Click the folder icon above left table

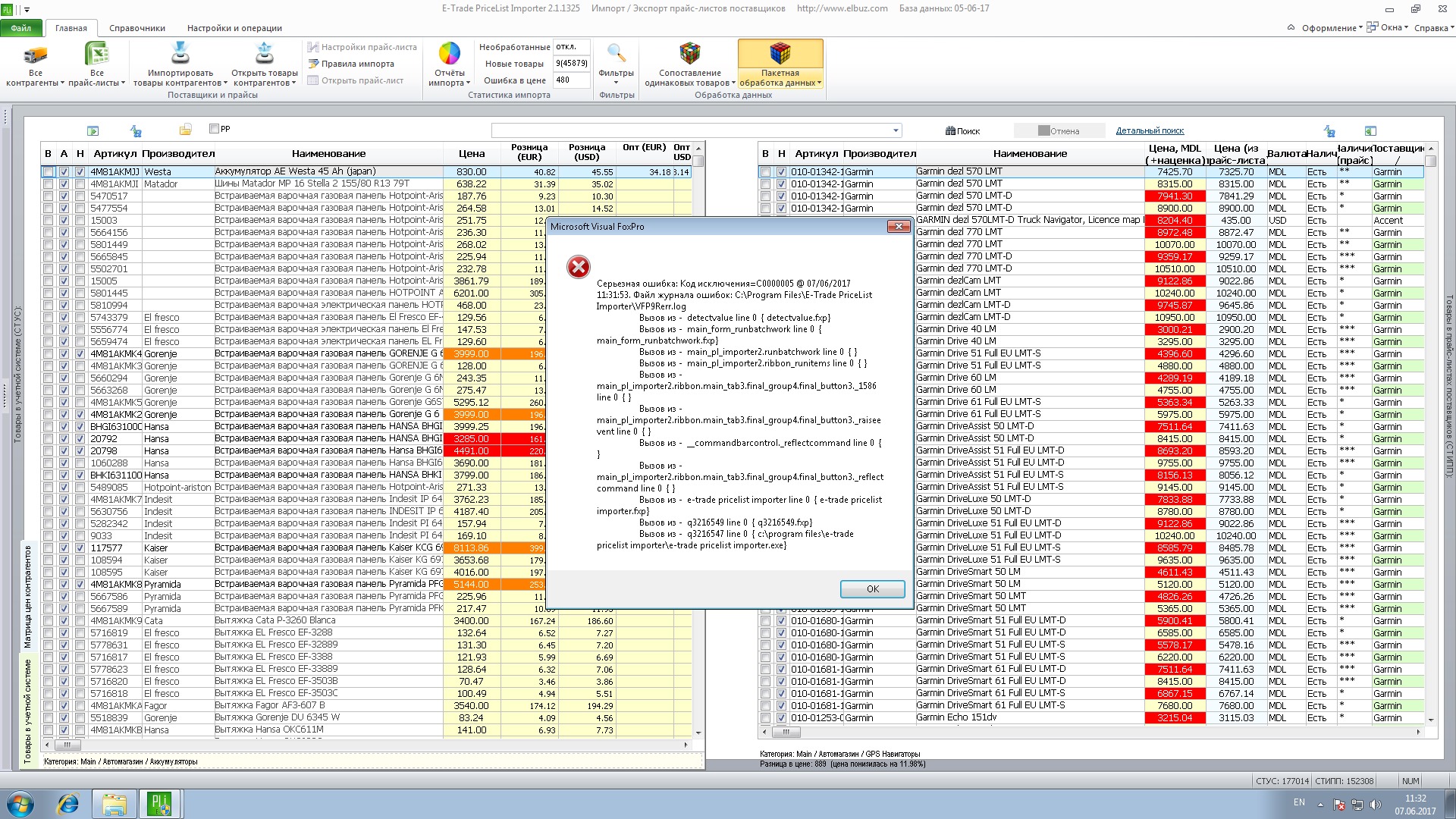[185, 130]
